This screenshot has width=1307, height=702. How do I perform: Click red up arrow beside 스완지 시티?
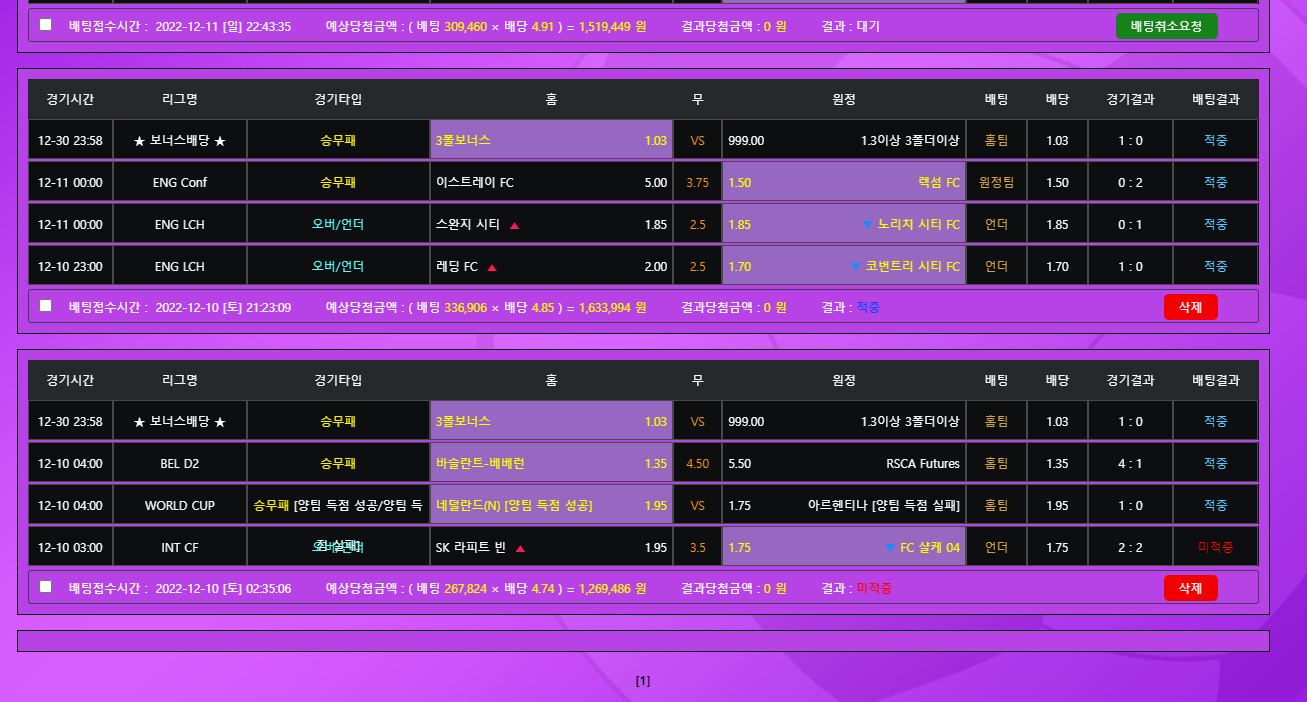tap(515, 225)
